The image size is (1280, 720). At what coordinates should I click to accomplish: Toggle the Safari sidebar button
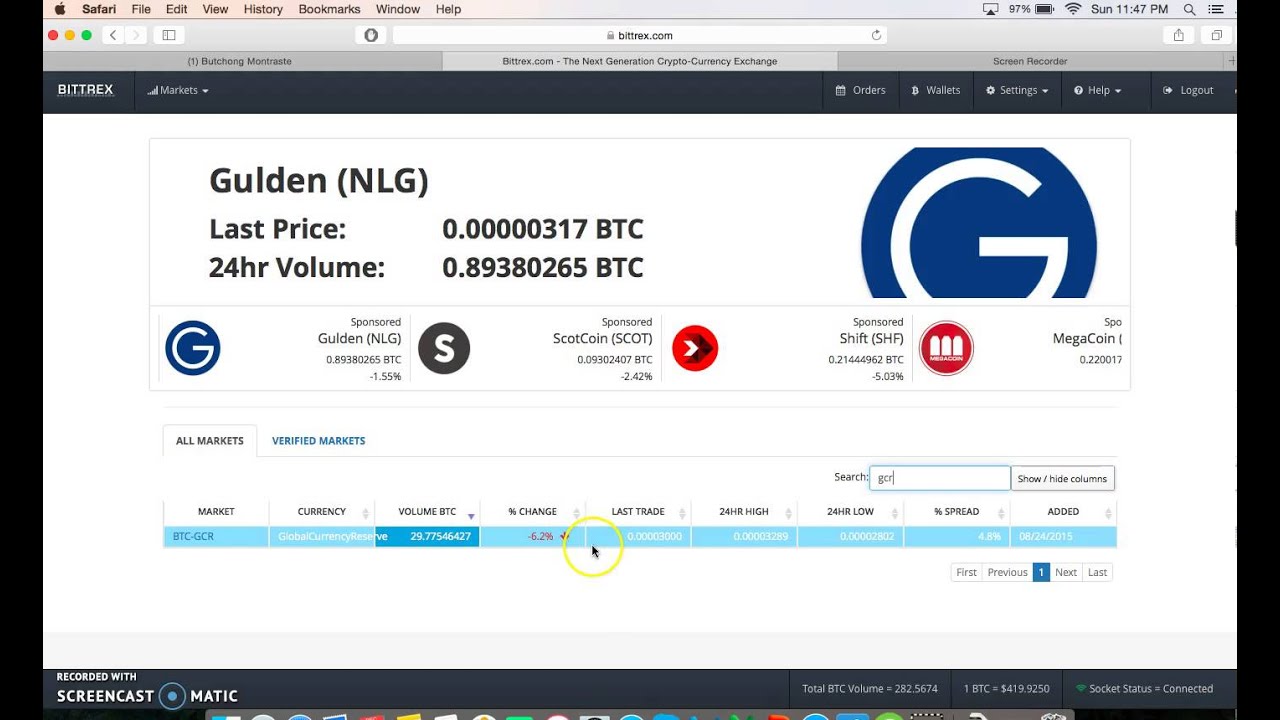168,35
